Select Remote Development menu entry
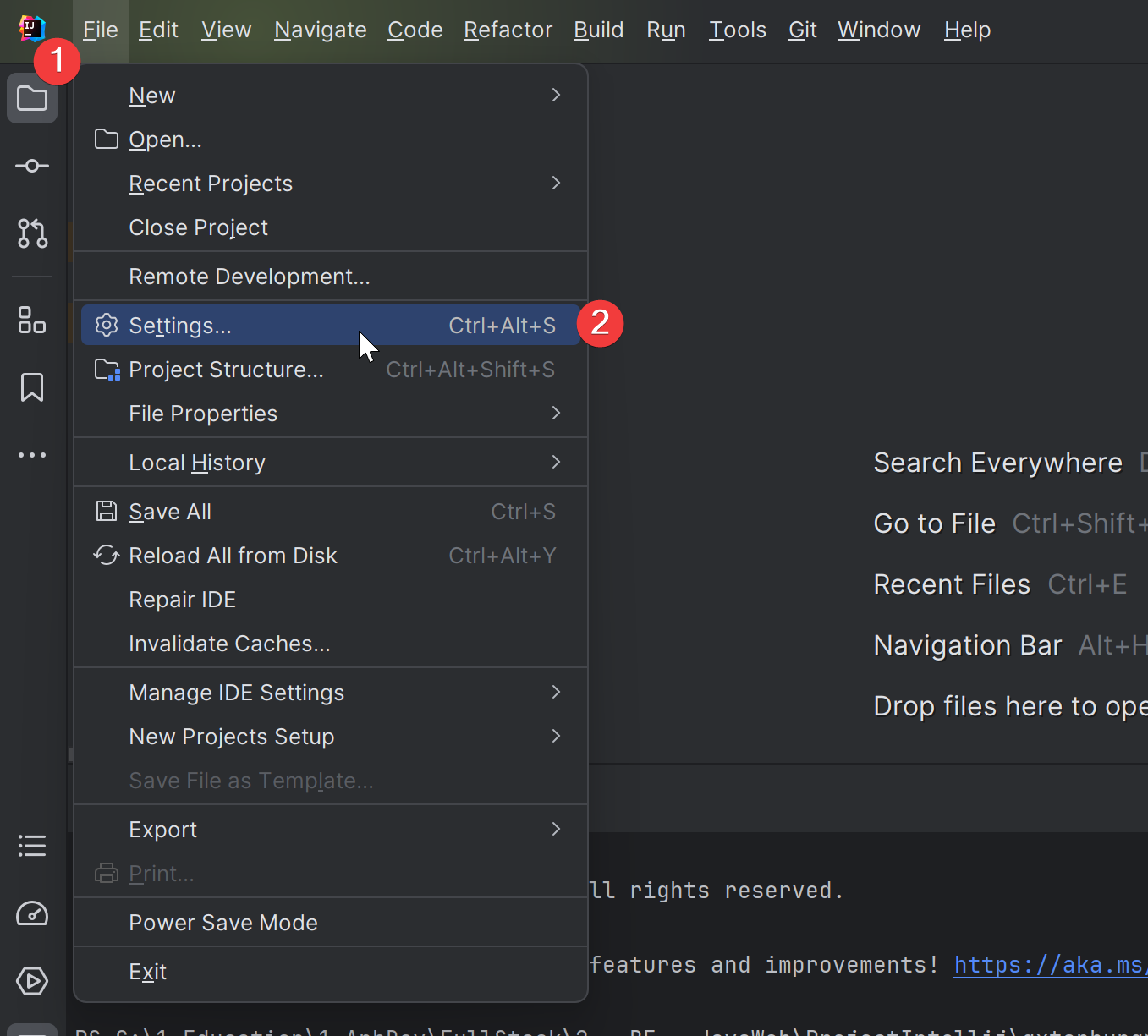 [x=331, y=276]
